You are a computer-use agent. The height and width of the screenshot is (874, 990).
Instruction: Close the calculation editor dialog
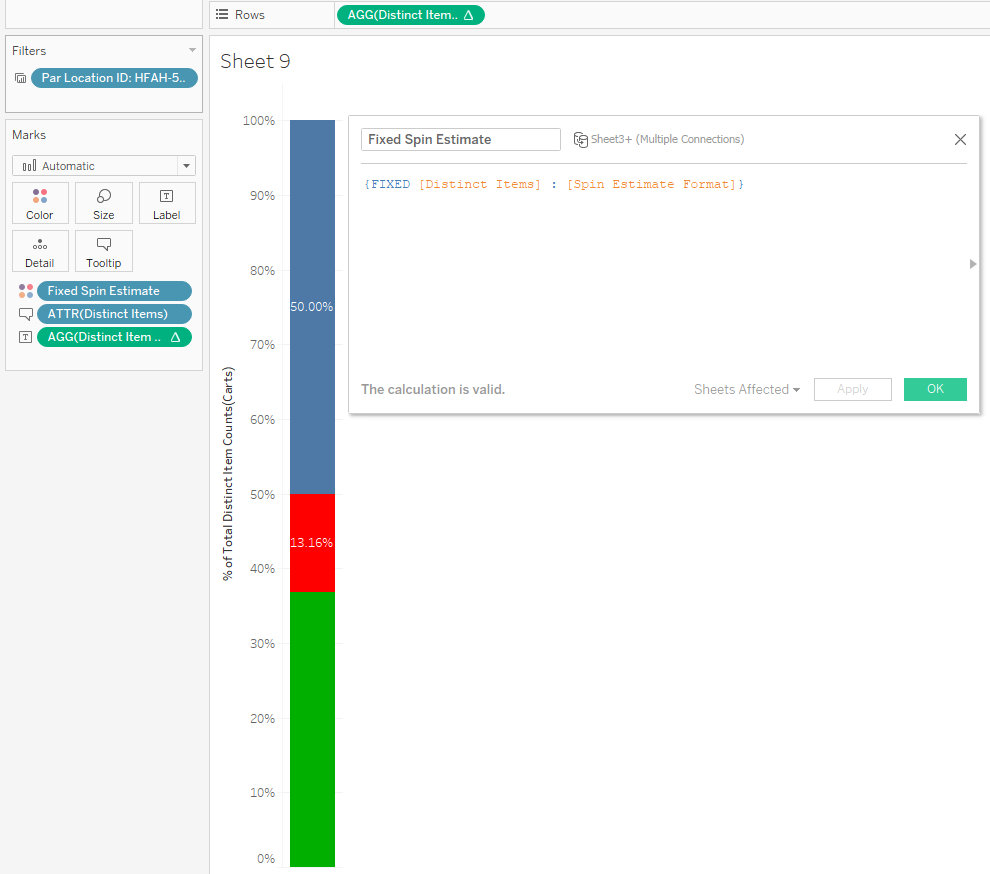click(x=960, y=140)
